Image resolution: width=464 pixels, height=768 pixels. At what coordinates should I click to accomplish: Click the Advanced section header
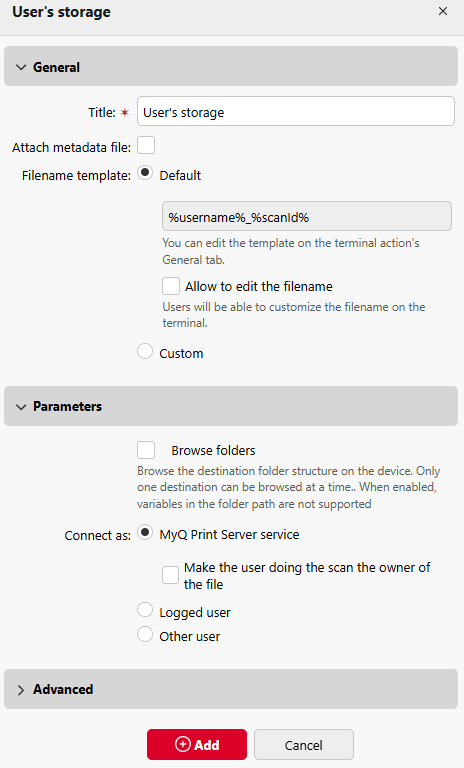click(x=231, y=690)
